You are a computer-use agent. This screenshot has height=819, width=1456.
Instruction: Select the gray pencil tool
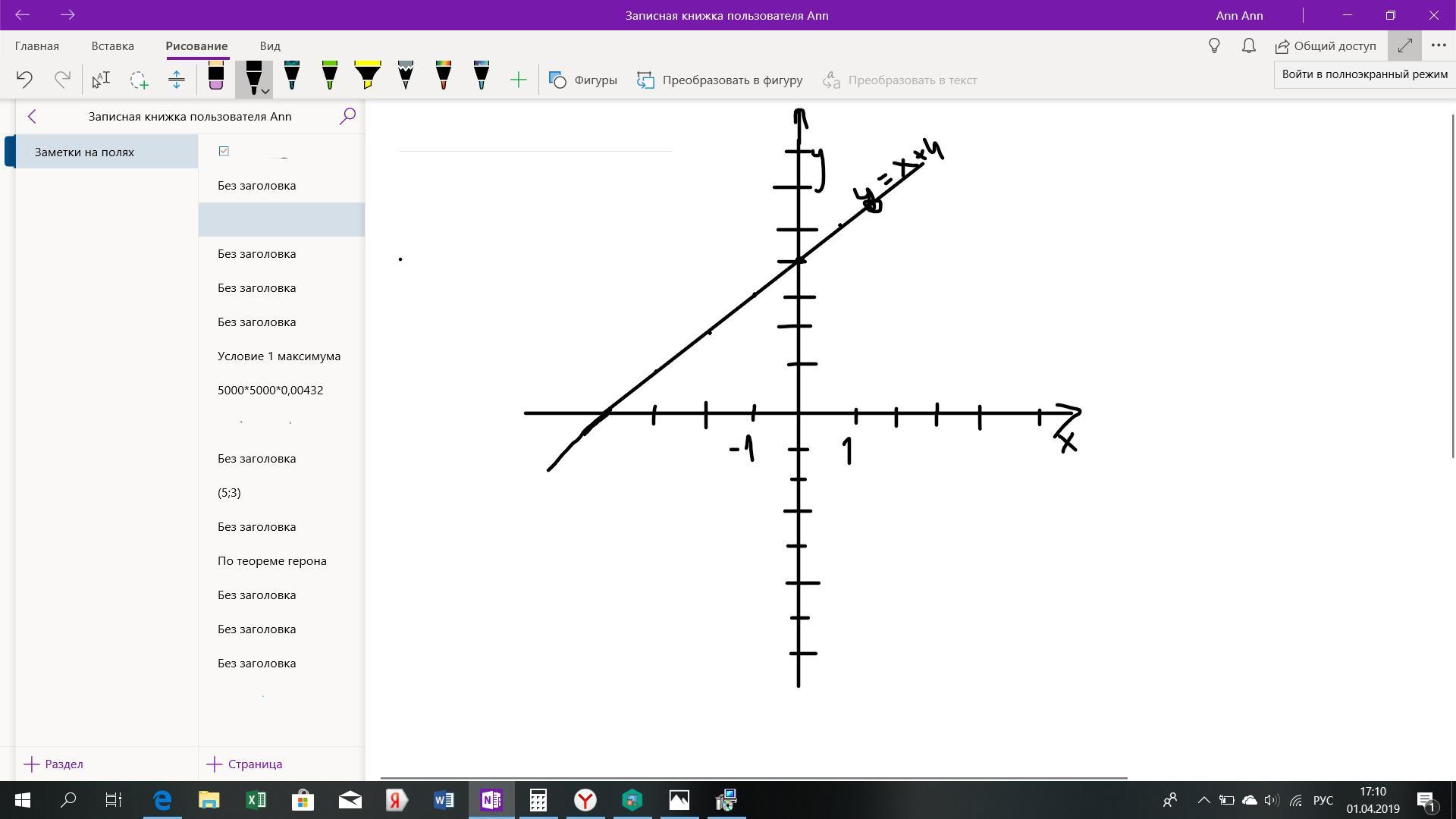[x=405, y=77]
